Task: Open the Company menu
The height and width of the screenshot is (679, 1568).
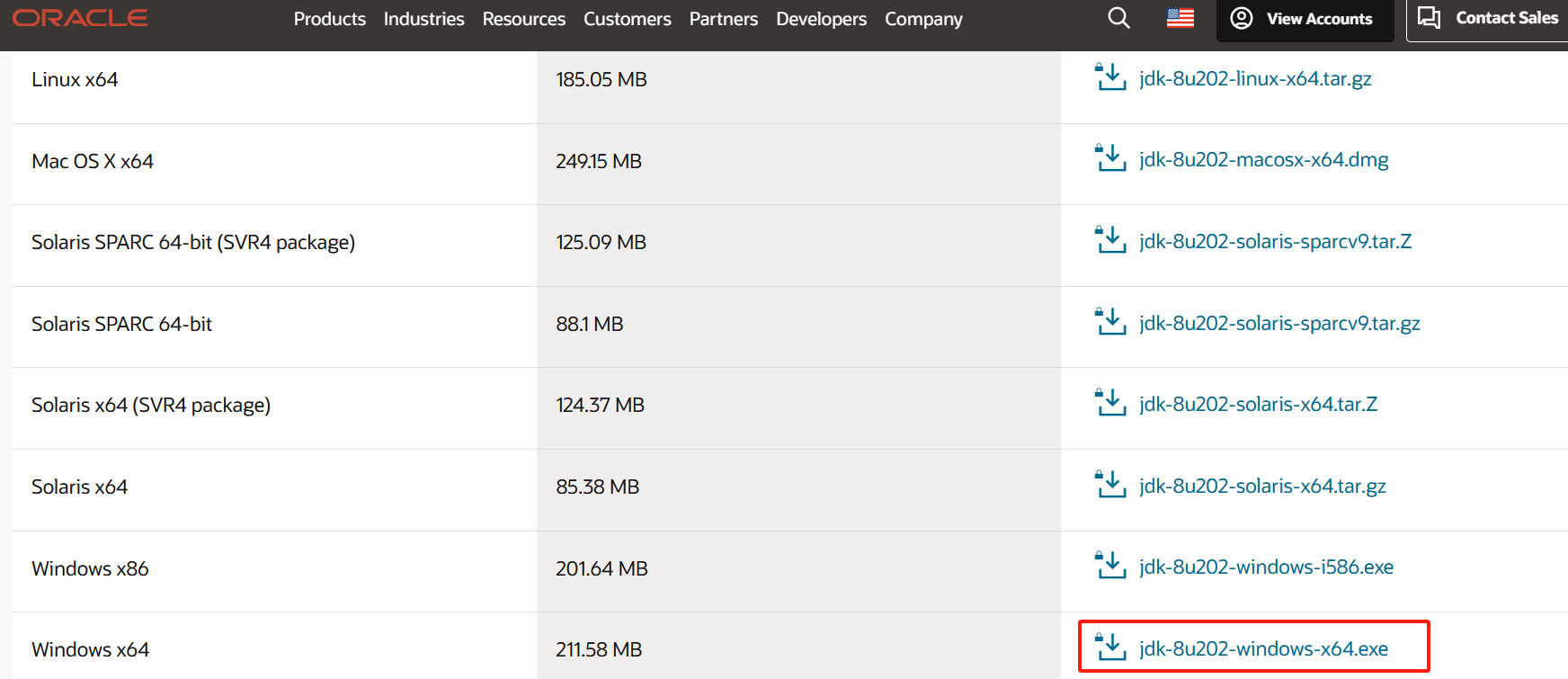Action: (924, 19)
